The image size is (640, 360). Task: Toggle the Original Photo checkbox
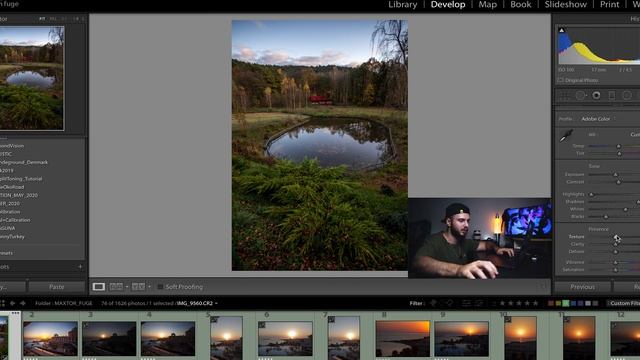click(560, 80)
